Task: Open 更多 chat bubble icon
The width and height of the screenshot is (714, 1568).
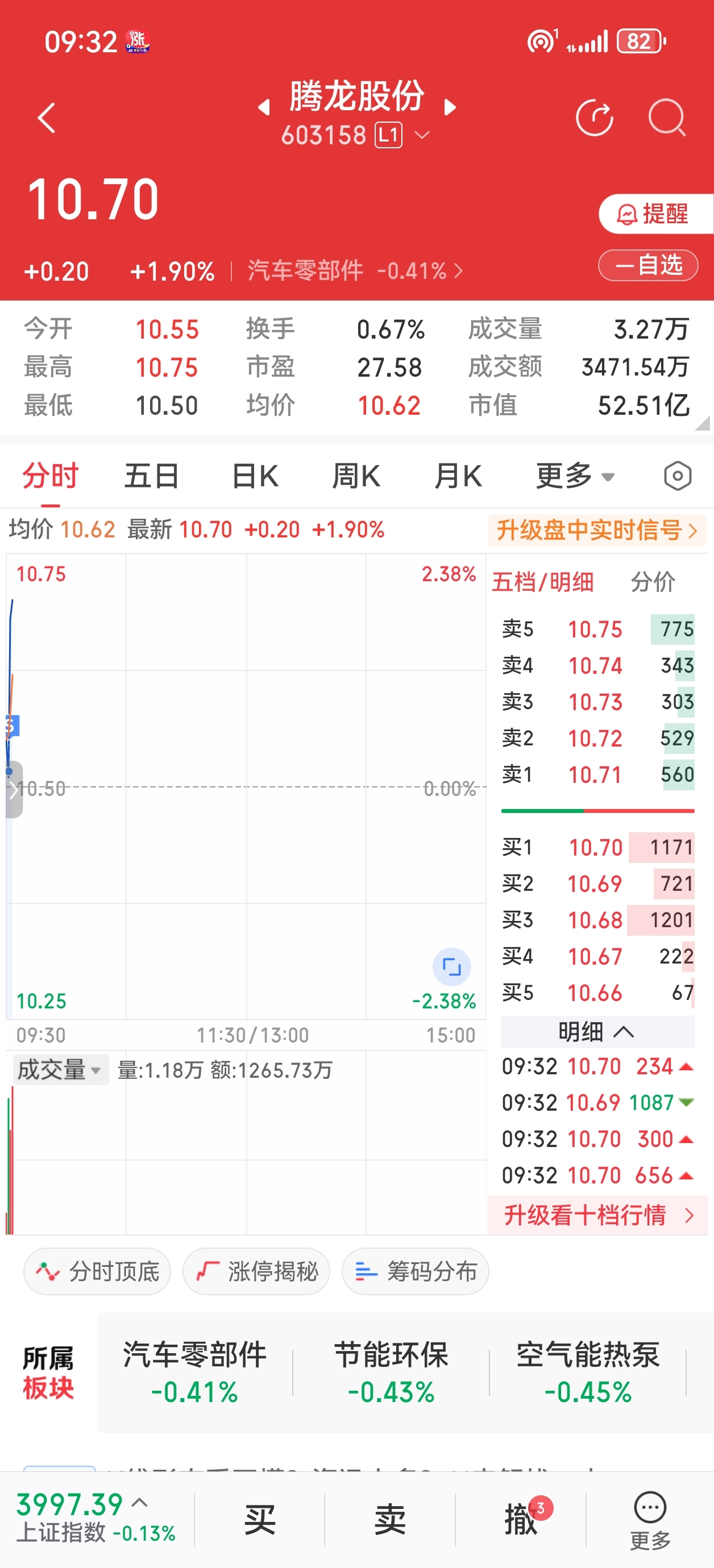Action: pyautogui.click(x=650, y=1520)
